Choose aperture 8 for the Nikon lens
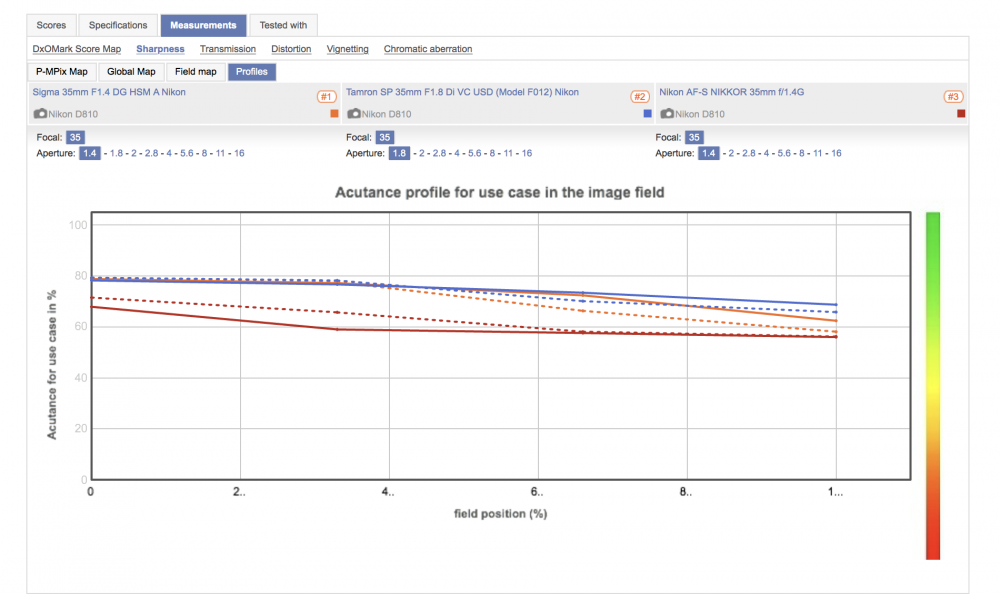Viewport: 1000px width, 594px height. point(802,153)
